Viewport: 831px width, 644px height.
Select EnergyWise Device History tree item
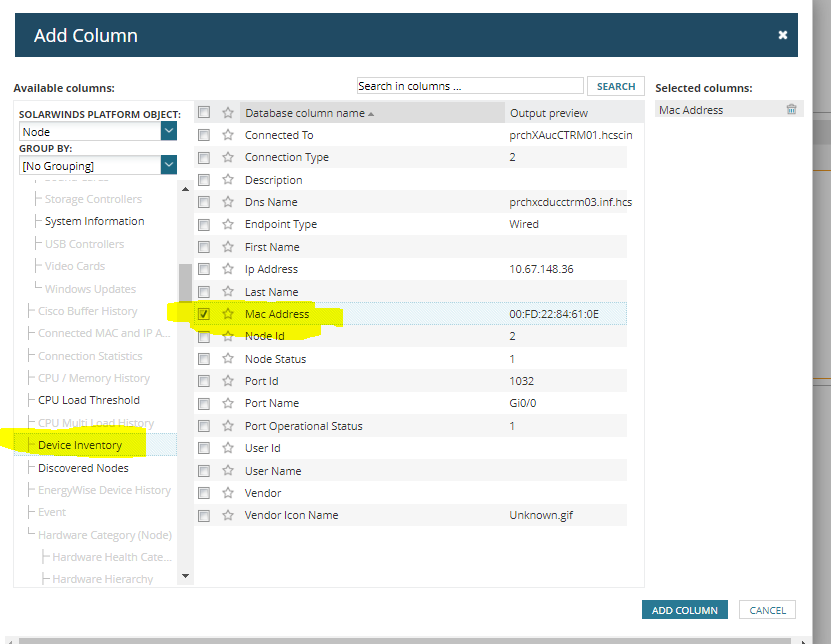click(x=104, y=490)
